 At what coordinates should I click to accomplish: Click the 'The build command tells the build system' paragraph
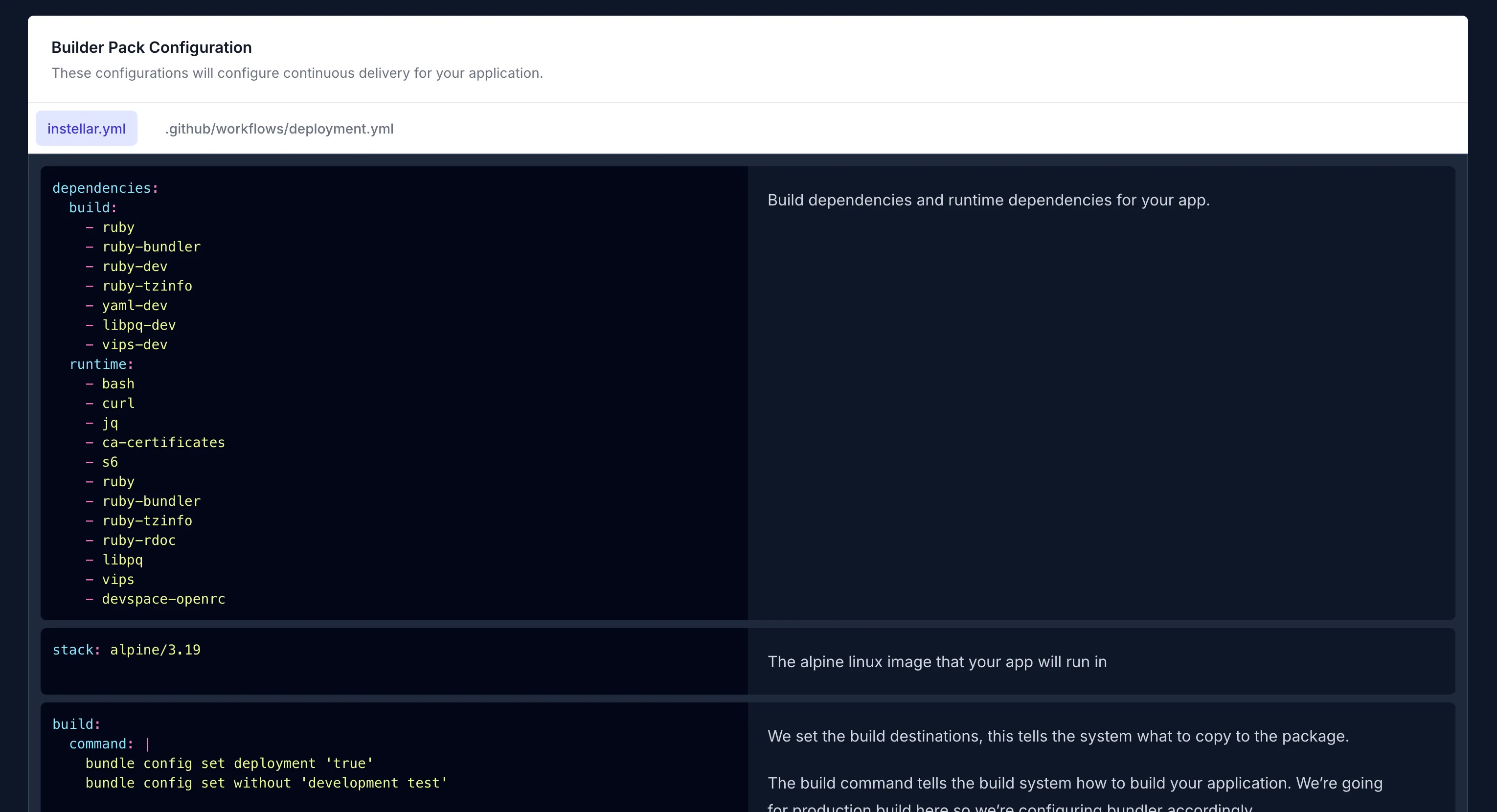pos(1074,794)
